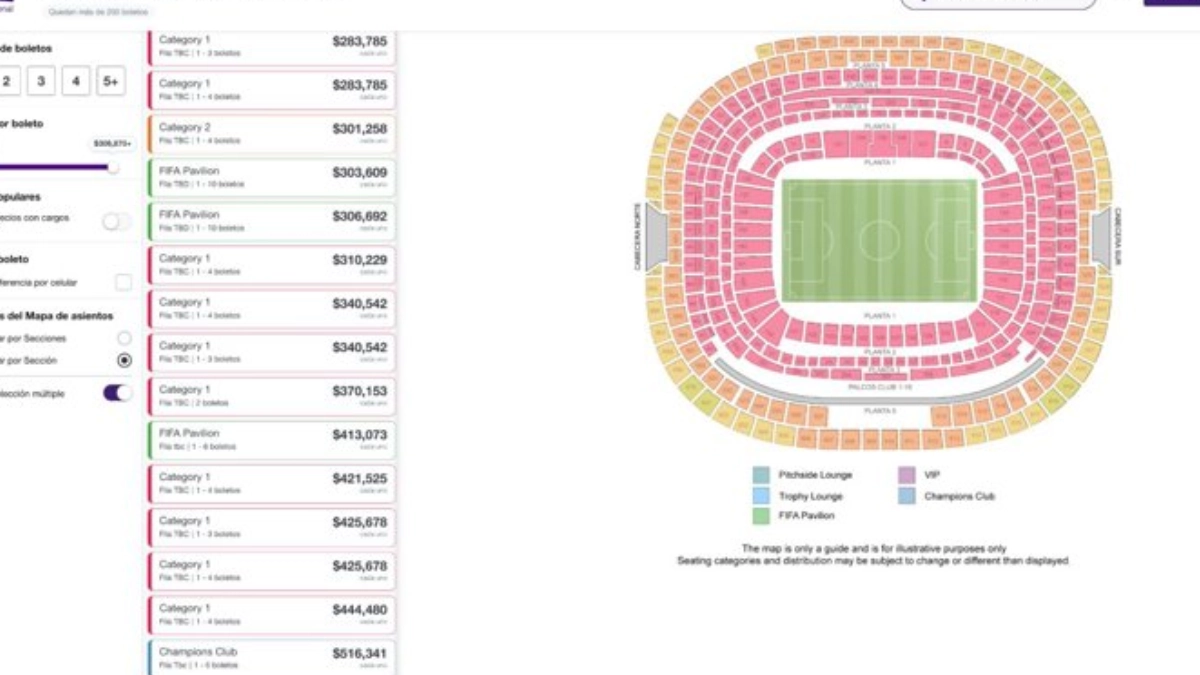Click the gray Cabecera Norte block on map
The image size is (1200, 675).
pyautogui.click(x=656, y=238)
